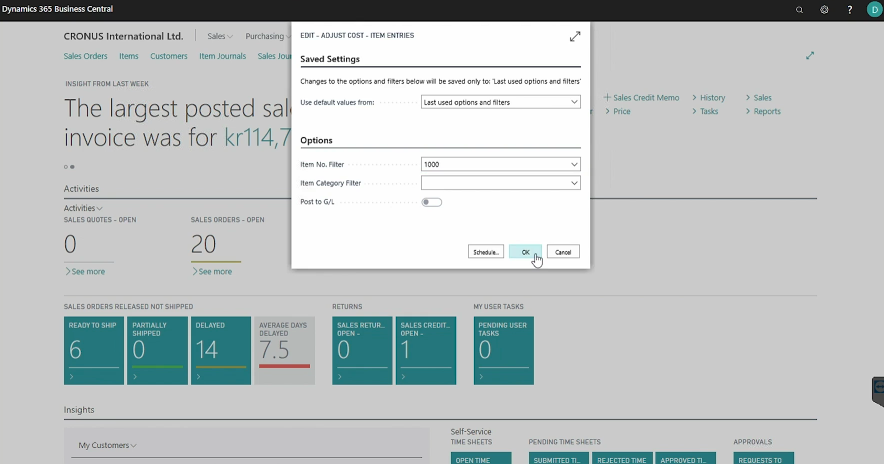Open the Delayed tile showing 14
Viewport: 884px width, 464px height.
pyautogui.click(x=221, y=351)
